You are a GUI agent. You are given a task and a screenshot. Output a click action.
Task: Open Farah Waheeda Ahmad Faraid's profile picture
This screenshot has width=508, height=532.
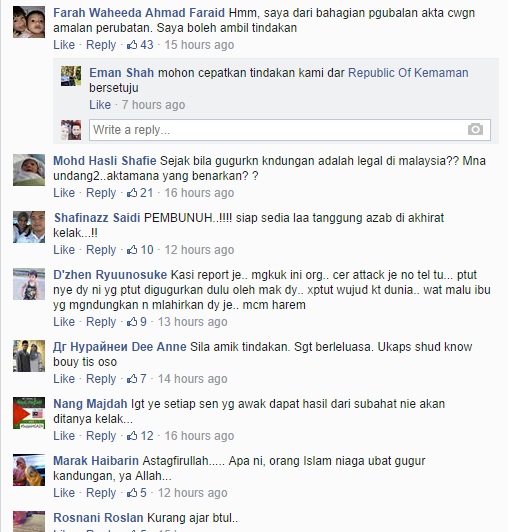coord(29,22)
